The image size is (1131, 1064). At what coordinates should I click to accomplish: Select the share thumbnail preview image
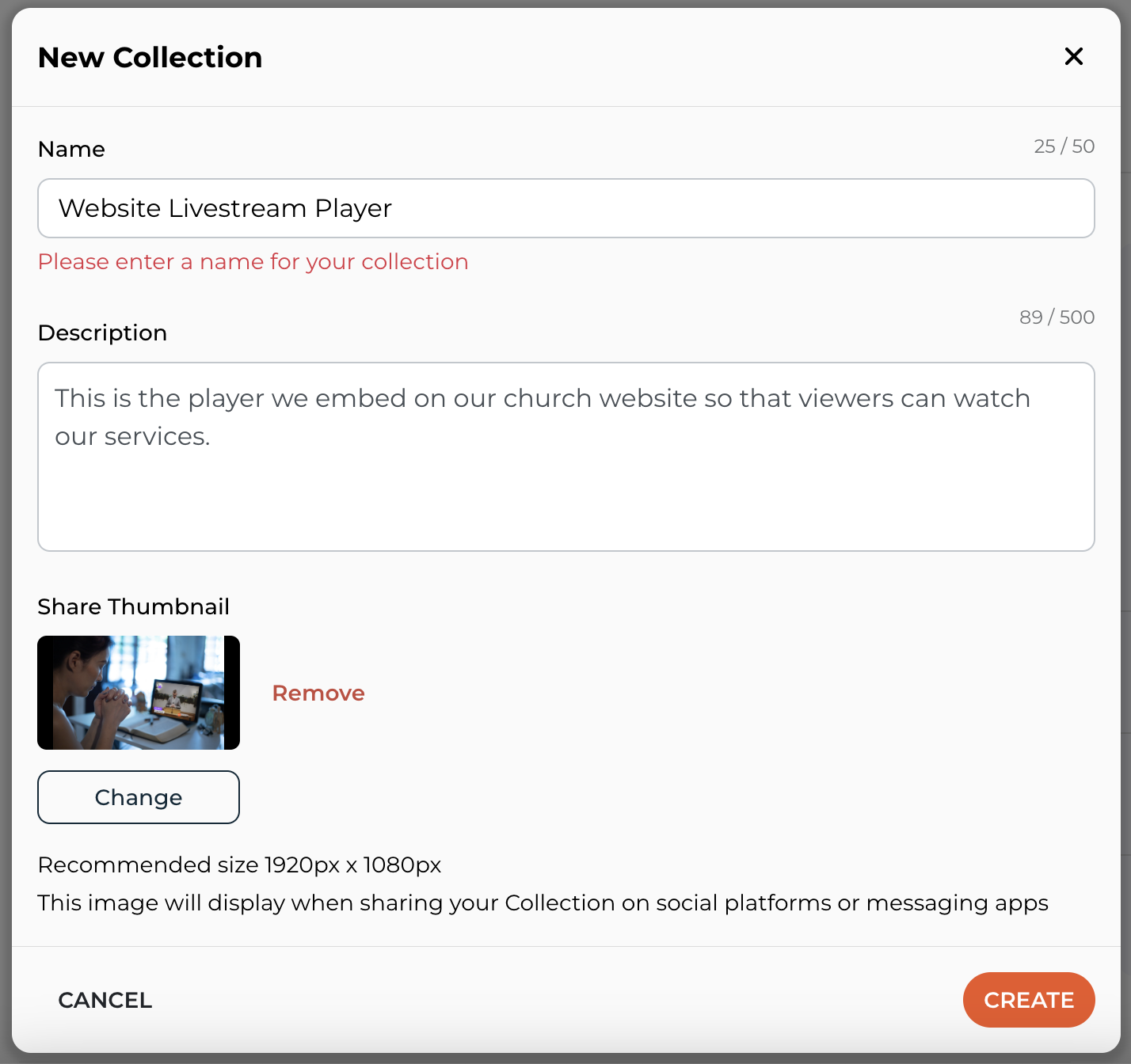(x=139, y=692)
